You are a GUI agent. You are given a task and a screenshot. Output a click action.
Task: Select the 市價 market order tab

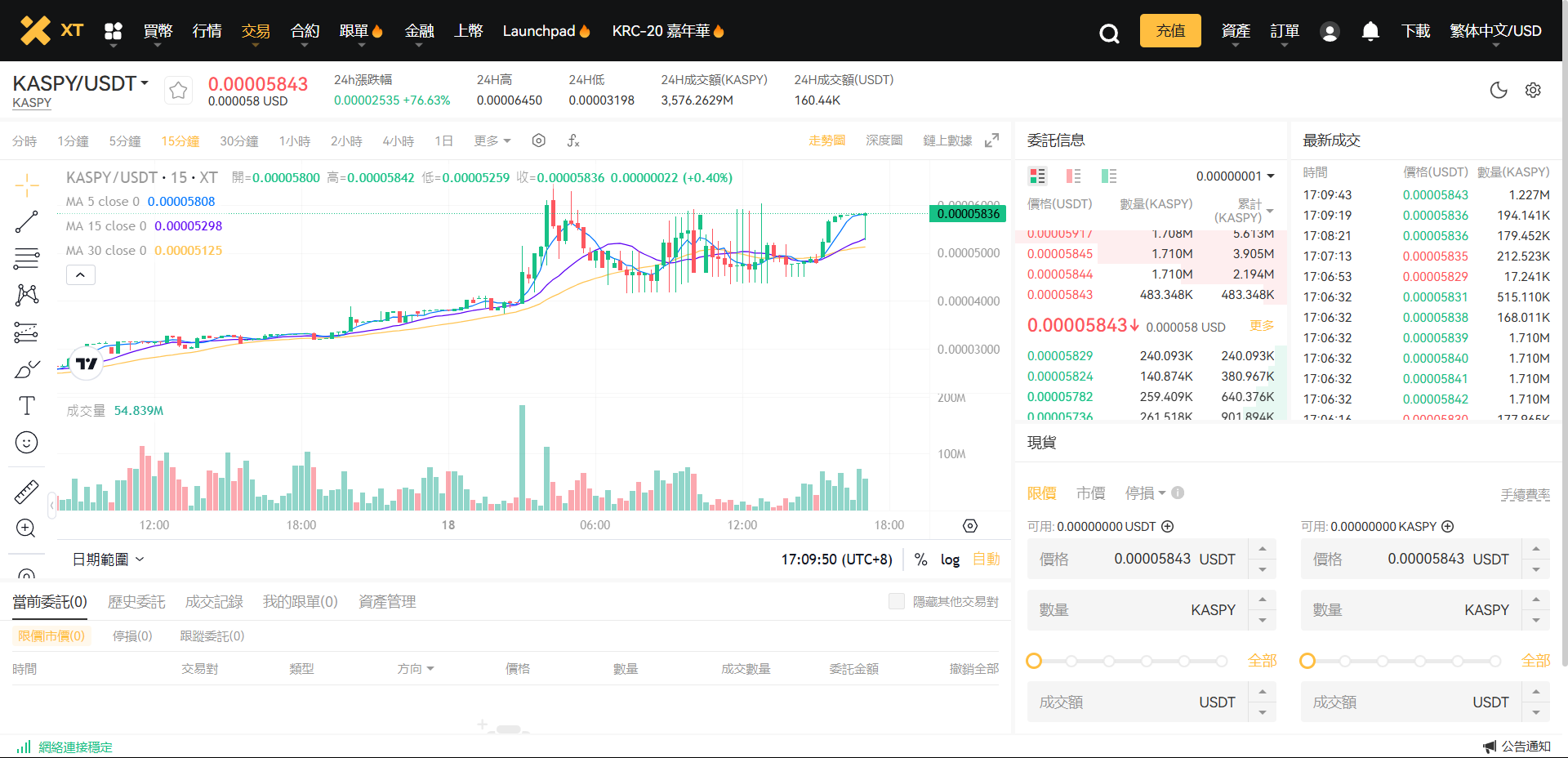click(1090, 493)
